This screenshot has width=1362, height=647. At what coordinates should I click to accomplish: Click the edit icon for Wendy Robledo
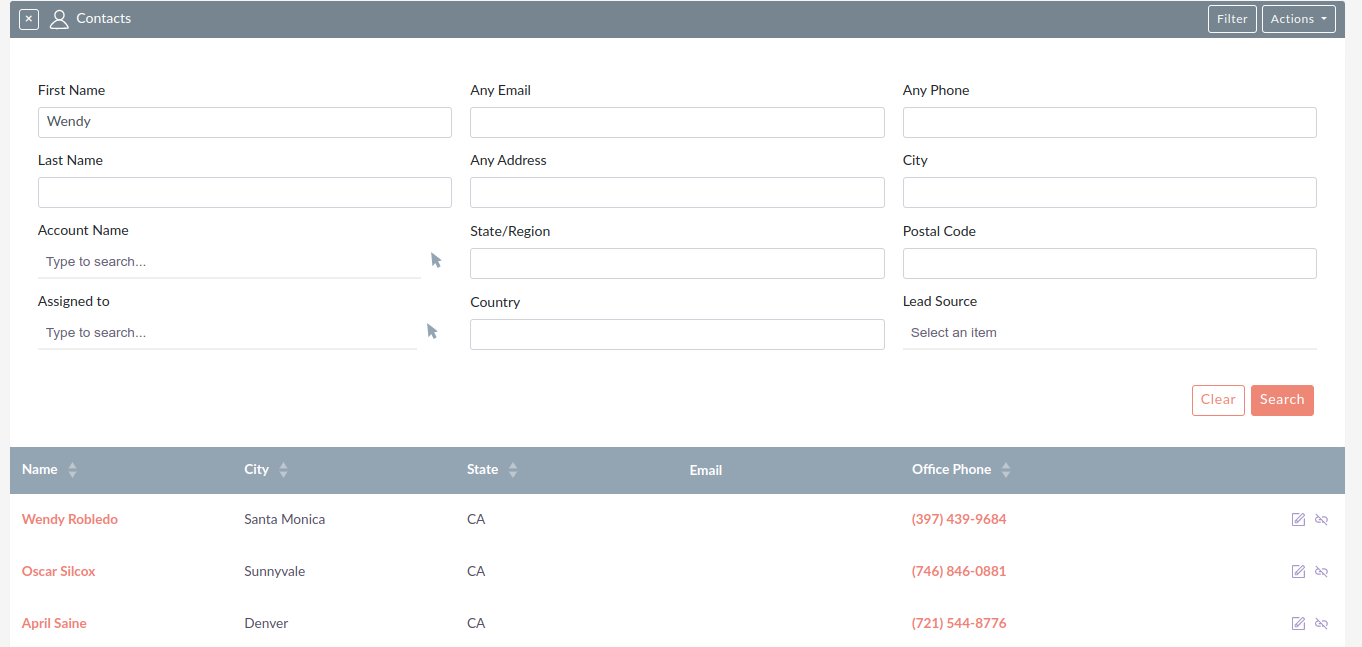(x=1298, y=519)
